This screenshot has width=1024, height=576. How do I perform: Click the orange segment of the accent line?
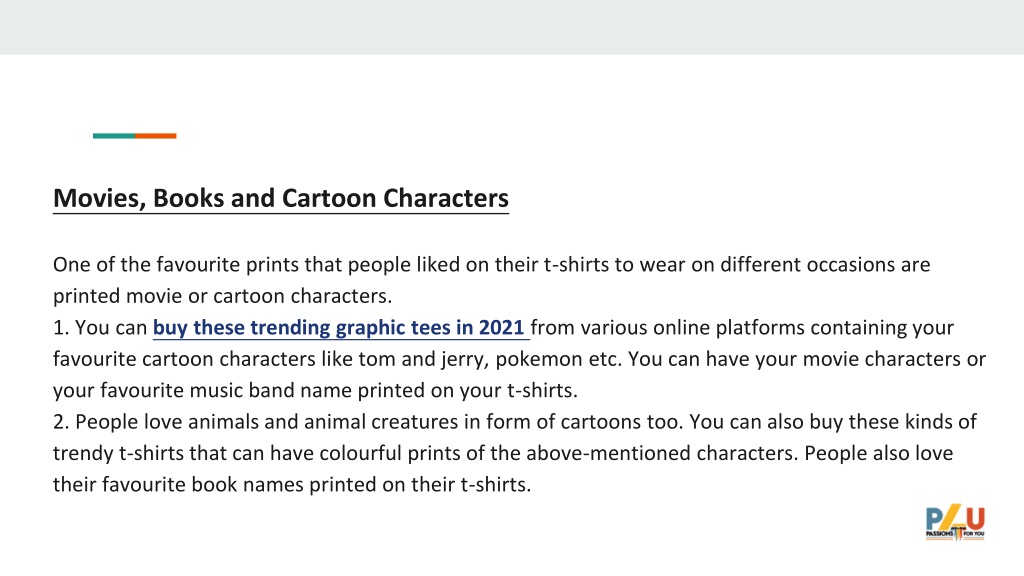155,136
